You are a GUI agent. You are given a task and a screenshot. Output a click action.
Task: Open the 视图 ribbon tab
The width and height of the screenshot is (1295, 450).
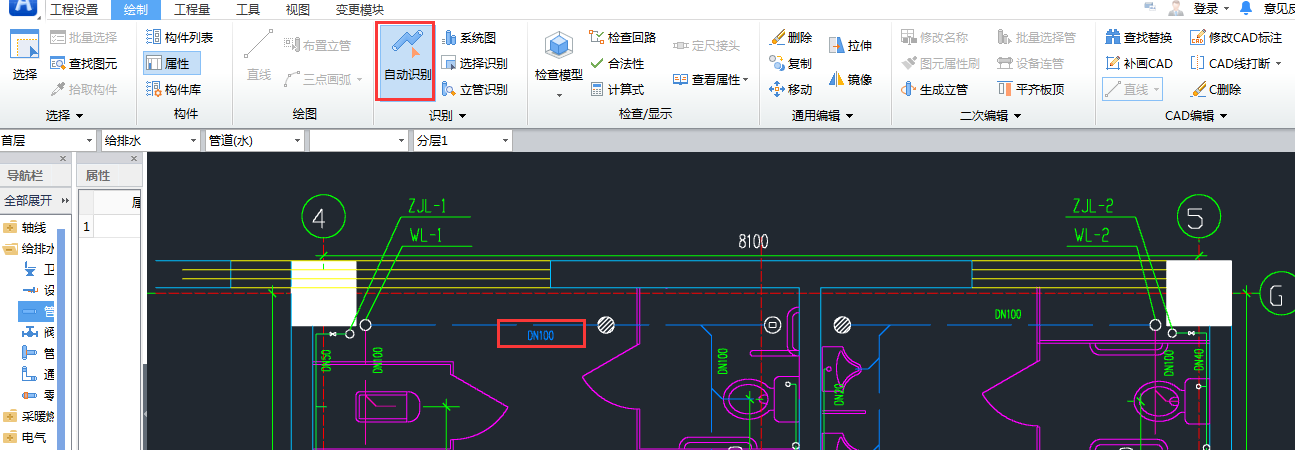297,10
